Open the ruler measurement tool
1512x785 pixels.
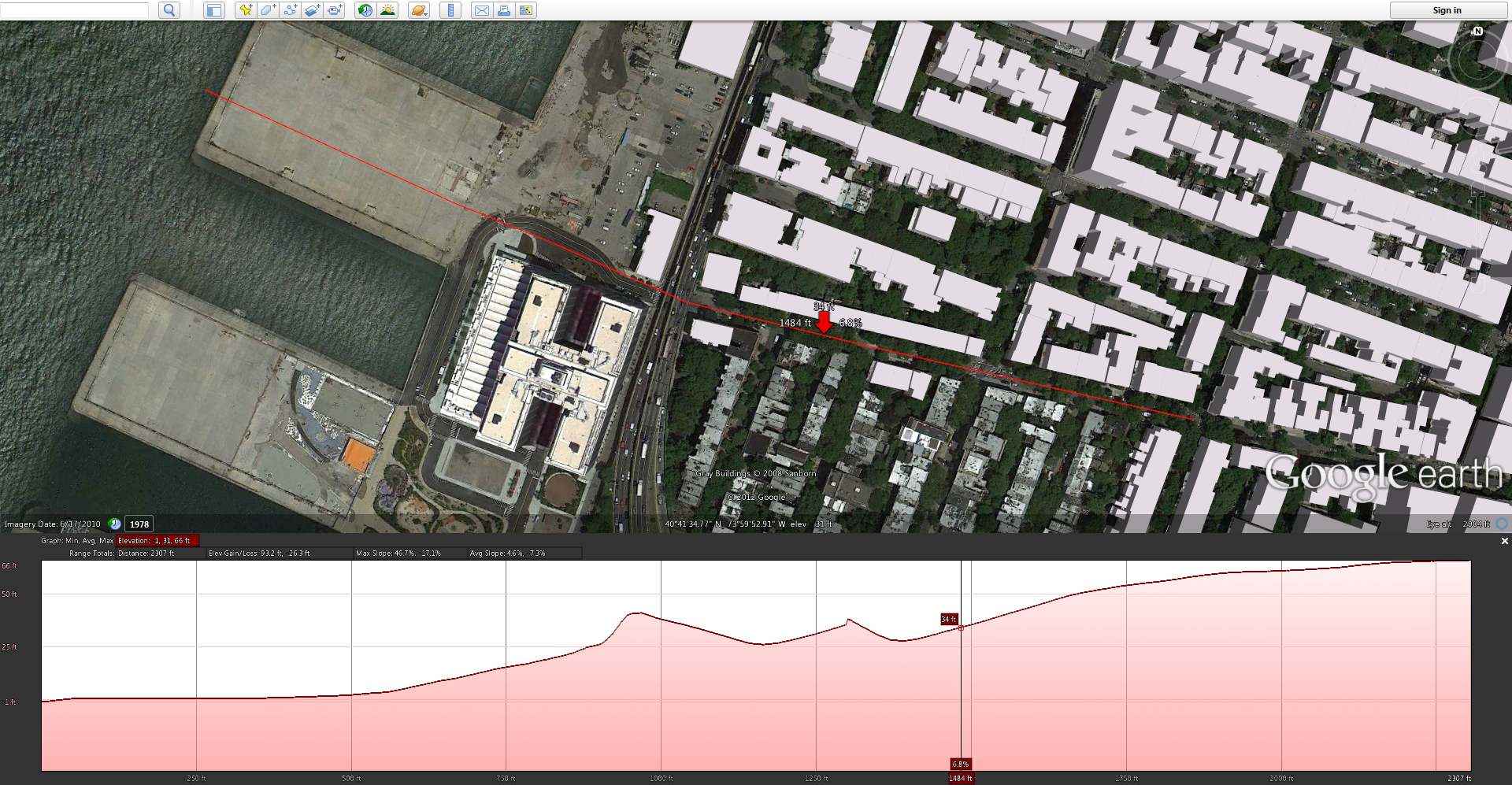450,10
